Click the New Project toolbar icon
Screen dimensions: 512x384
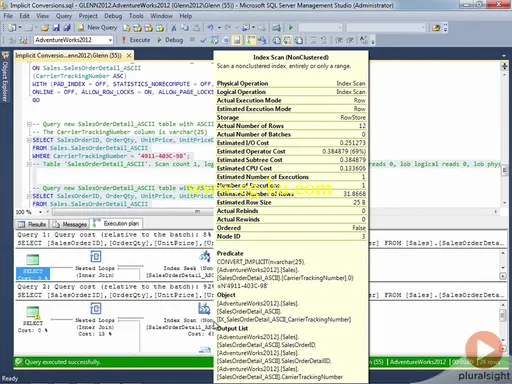point(12,28)
